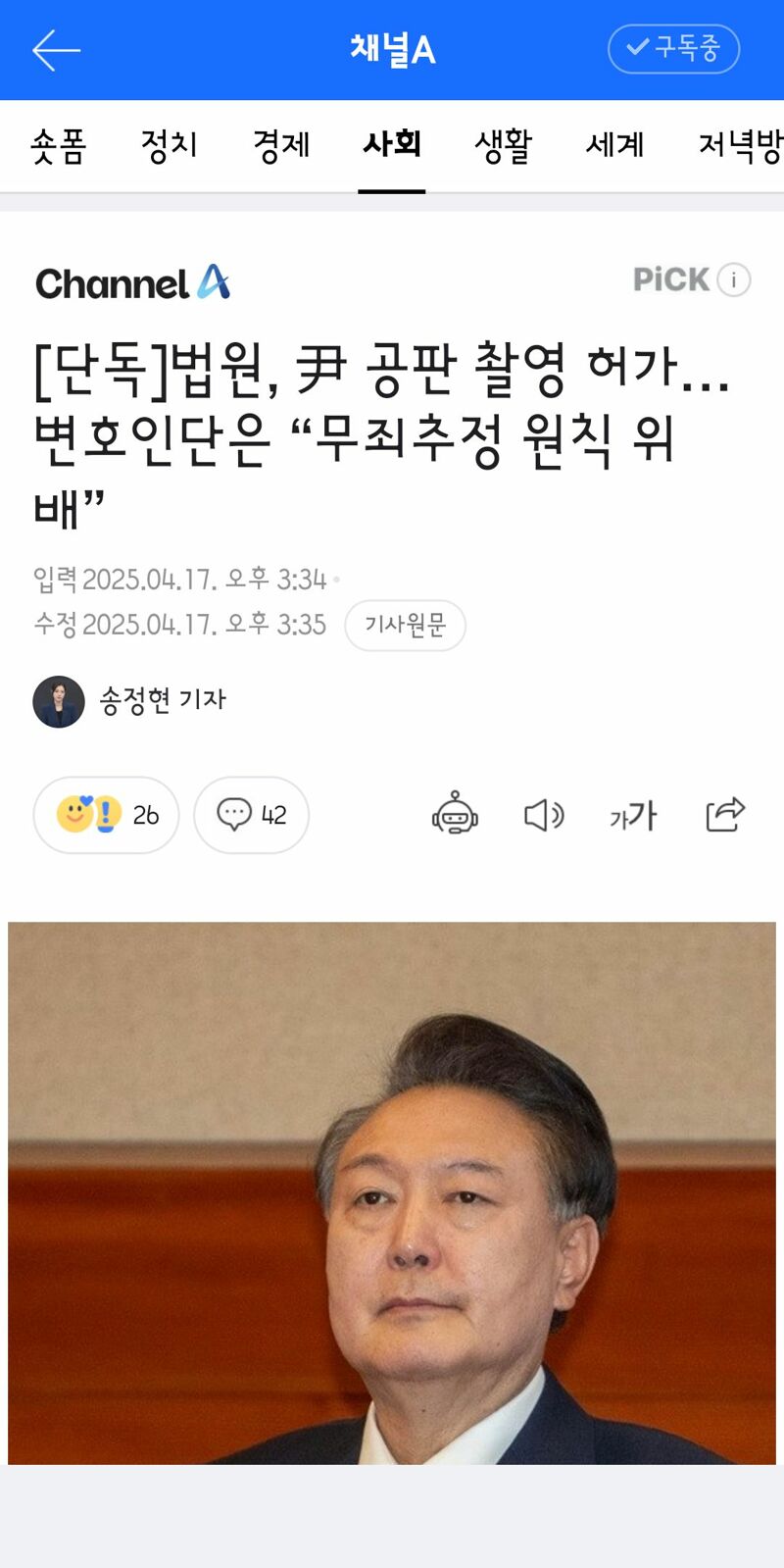Screen dimensions: 784x1568
Task: Open the PiCK info icon
Action: click(x=734, y=279)
